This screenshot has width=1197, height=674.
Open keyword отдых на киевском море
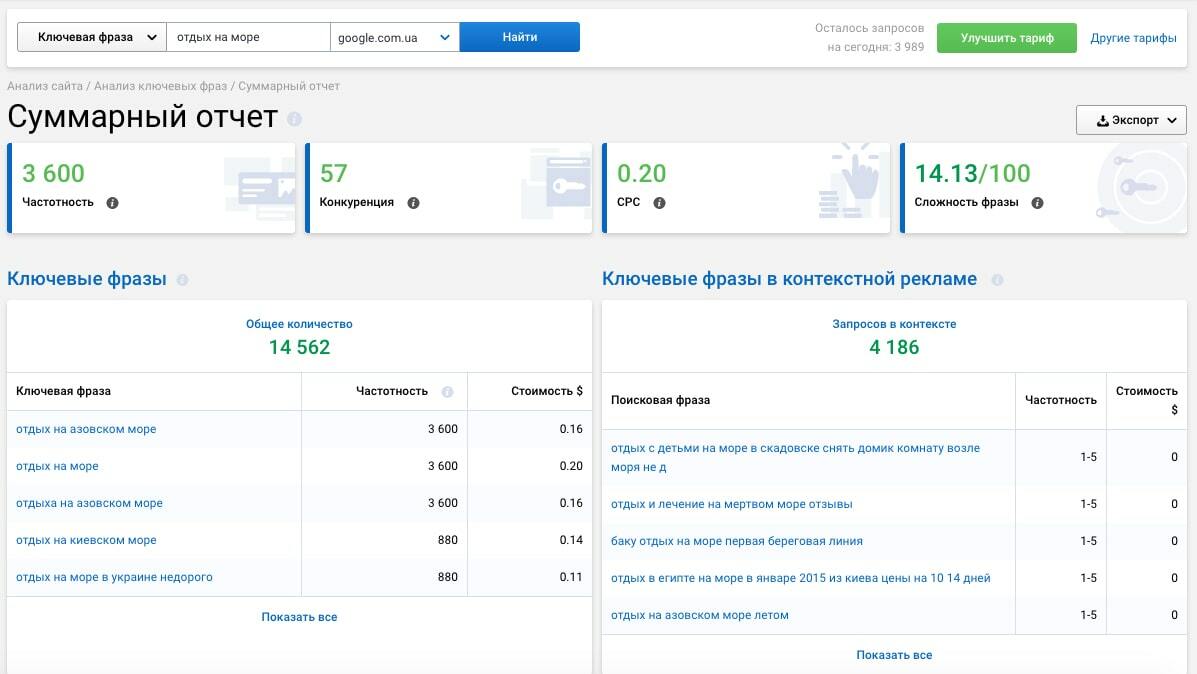coord(86,540)
